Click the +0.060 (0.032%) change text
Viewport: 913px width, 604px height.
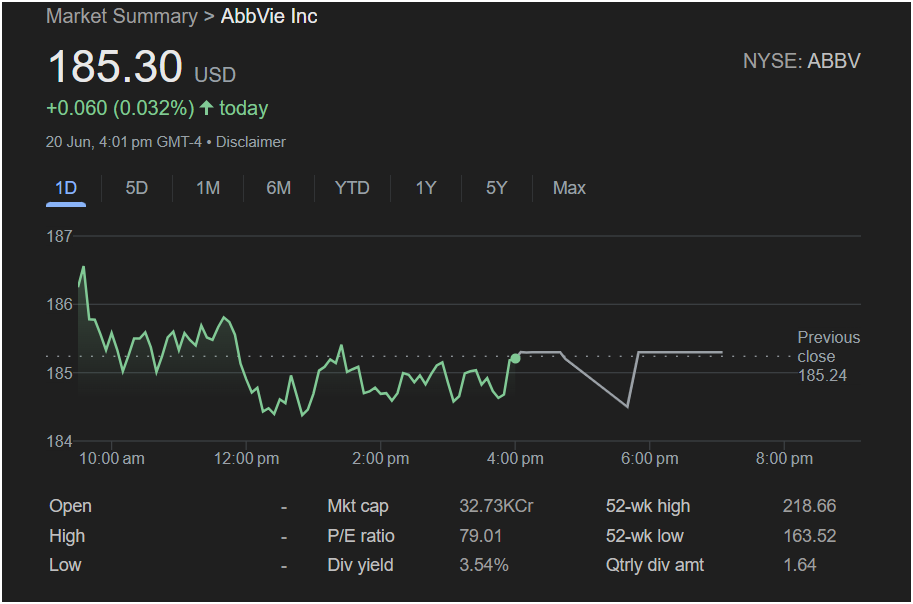[x=120, y=108]
